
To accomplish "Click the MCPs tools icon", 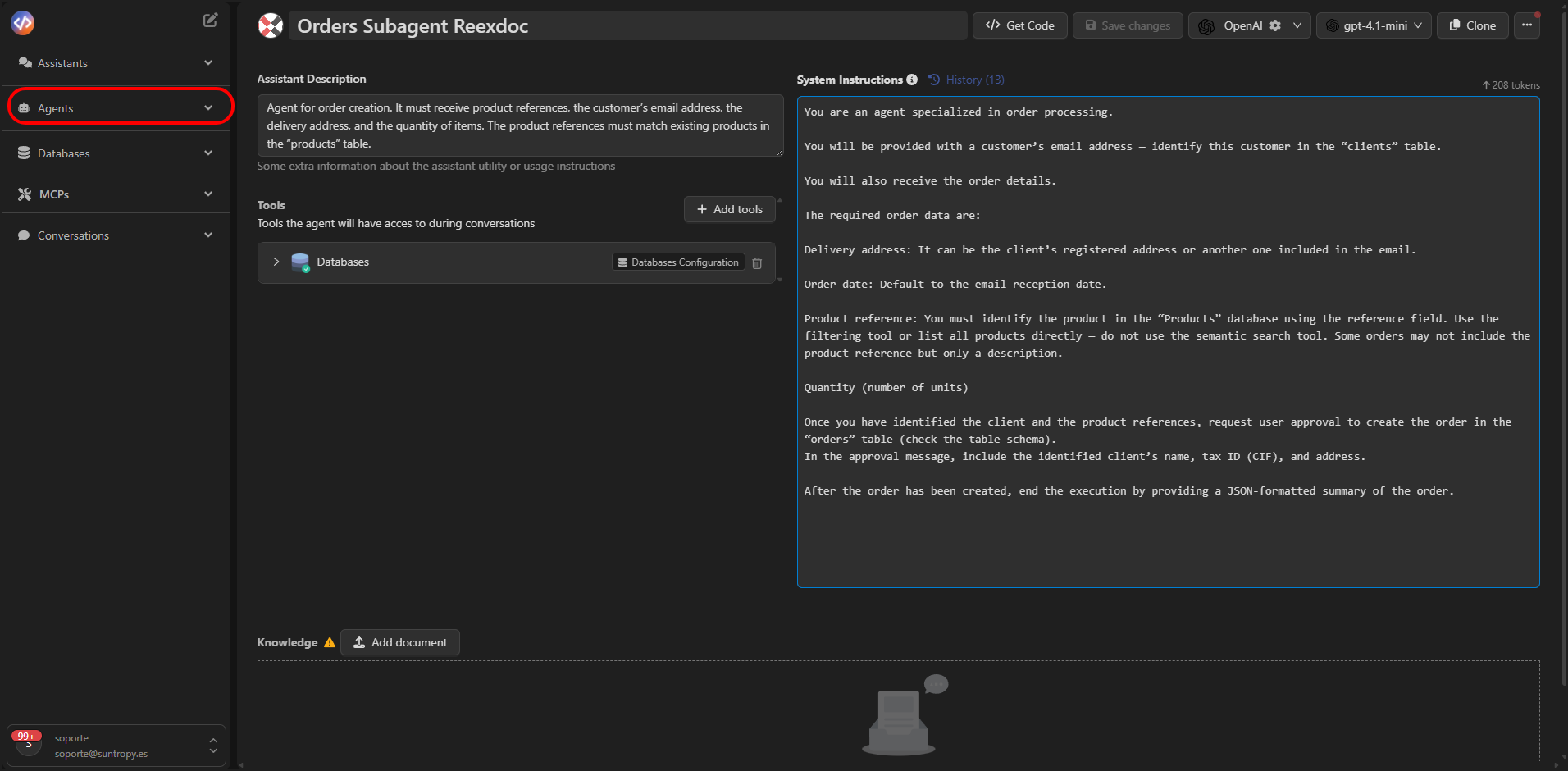I will pos(25,194).
